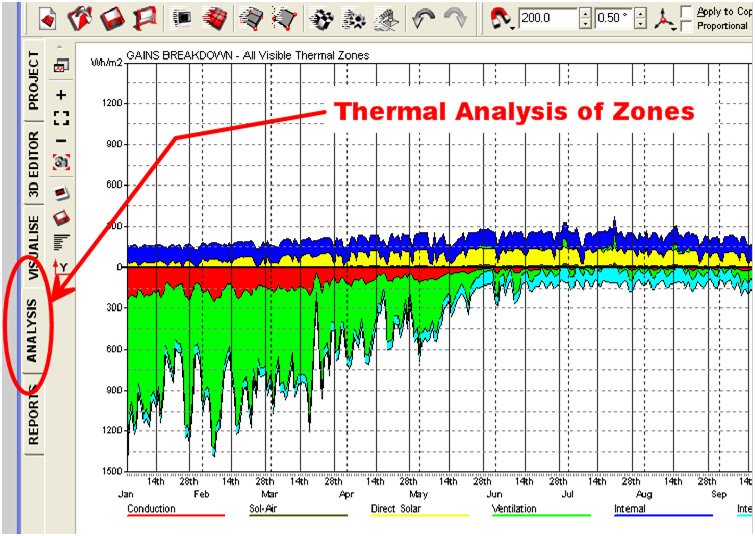Click the GAINS BREAKDOWN chart title
Image resolution: width=755 pixels, height=536 pixels.
(x=247, y=55)
